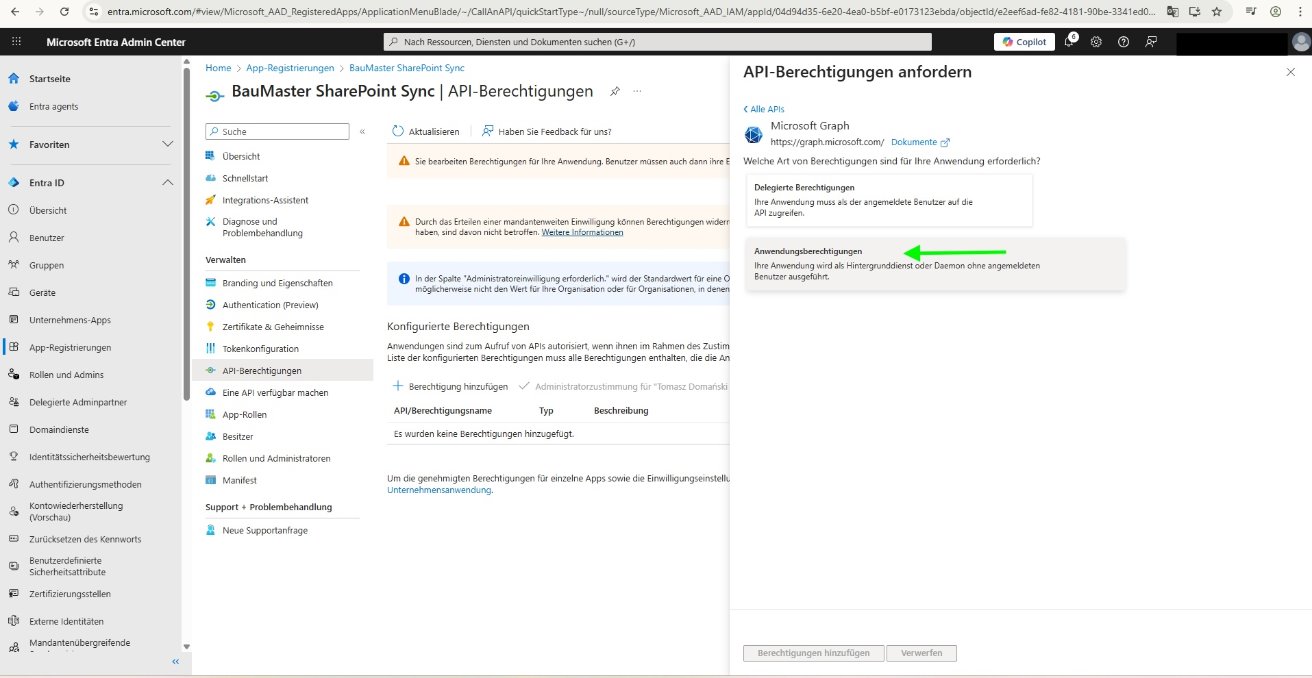
Task: Collapse the Entra ID section chevron
Action: pyautogui.click(x=168, y=182)
